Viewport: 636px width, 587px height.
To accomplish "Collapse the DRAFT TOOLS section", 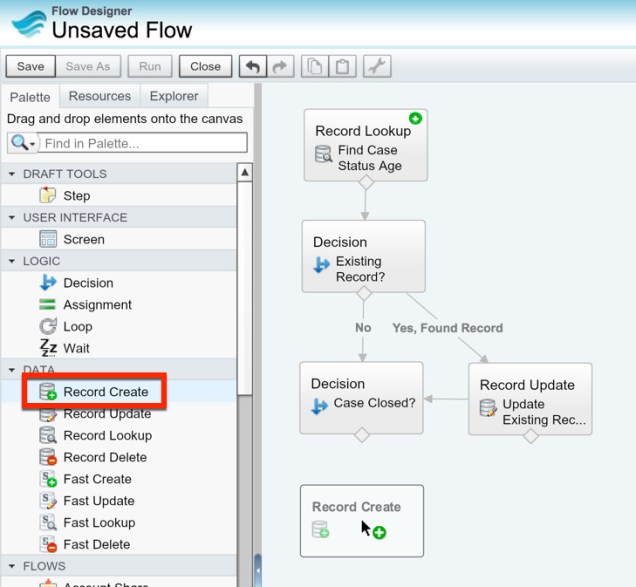I will tap(12, 174).
